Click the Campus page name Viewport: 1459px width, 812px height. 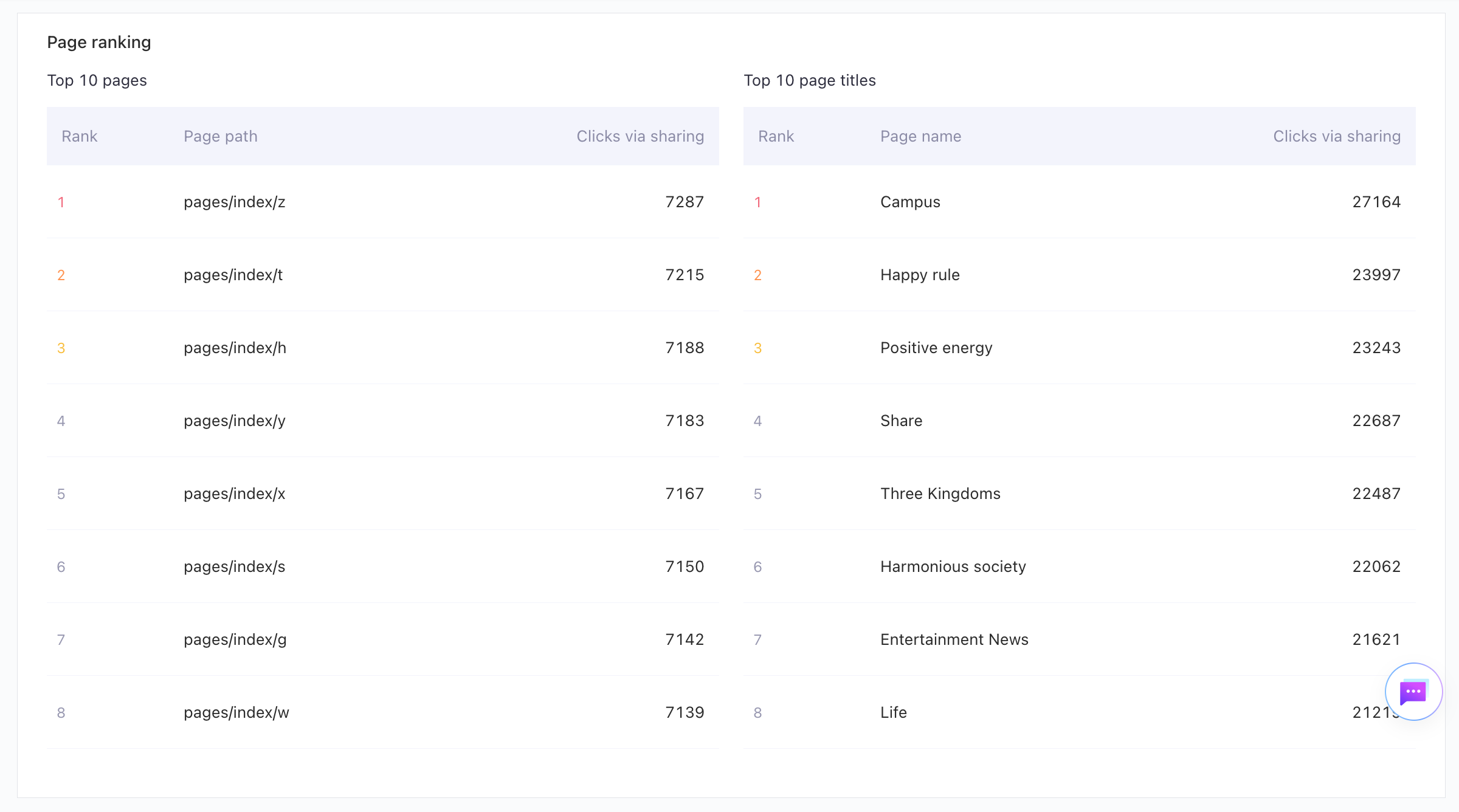pos(910,202)
